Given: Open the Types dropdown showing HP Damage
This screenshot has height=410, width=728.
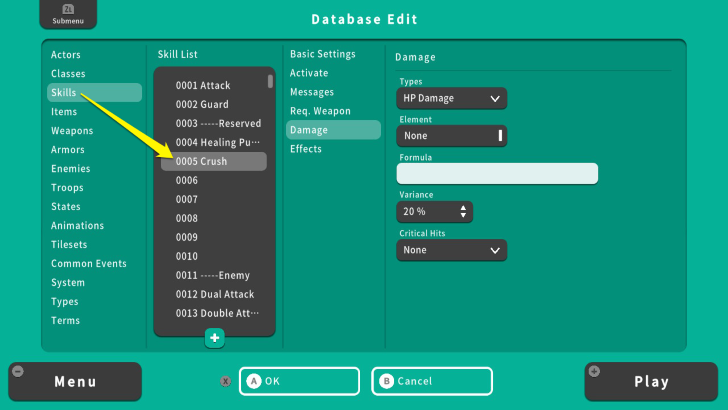Looking at the screenshot, I should coord(452,98).
